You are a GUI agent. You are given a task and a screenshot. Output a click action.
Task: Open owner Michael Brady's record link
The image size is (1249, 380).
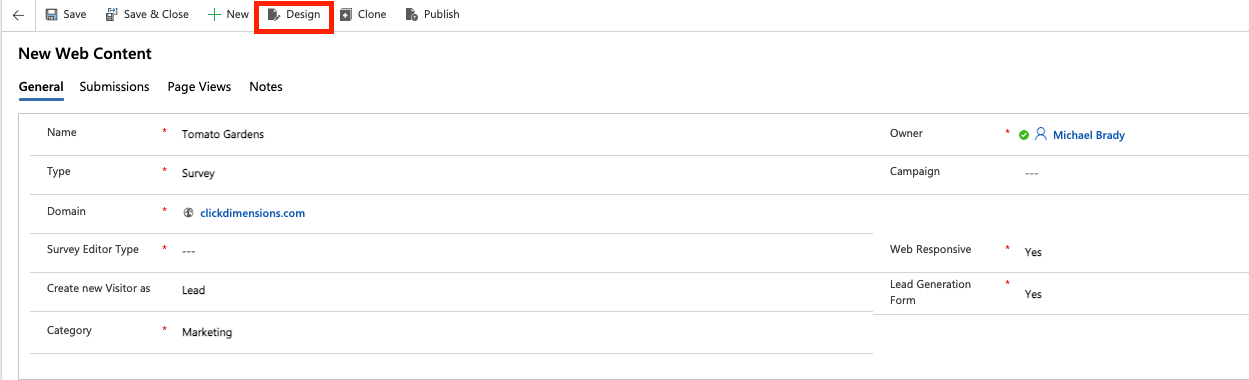pyautogui.click(x=1089, y=135)
